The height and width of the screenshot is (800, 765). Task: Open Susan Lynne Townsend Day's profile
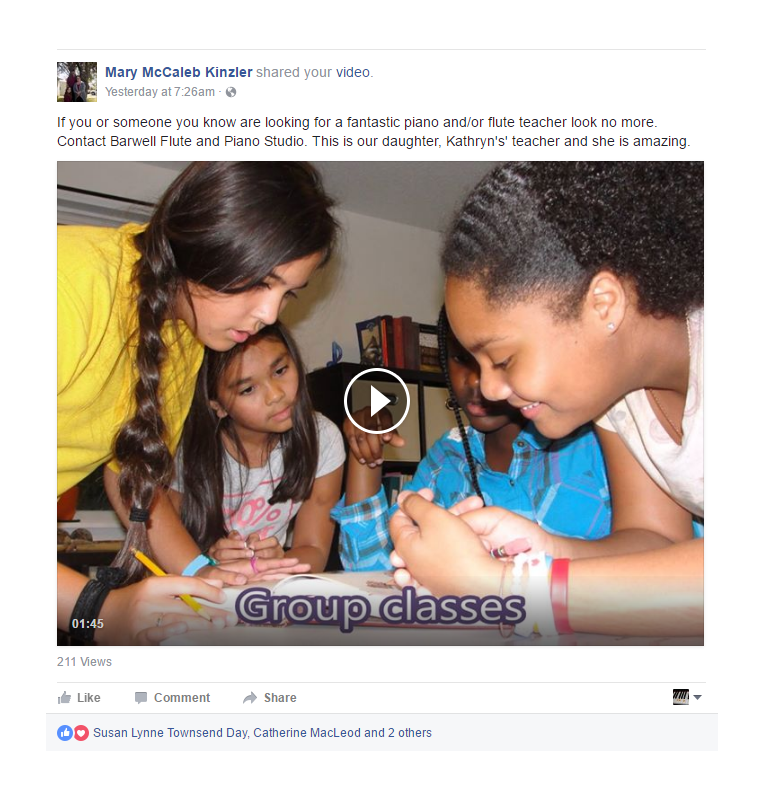170,733
